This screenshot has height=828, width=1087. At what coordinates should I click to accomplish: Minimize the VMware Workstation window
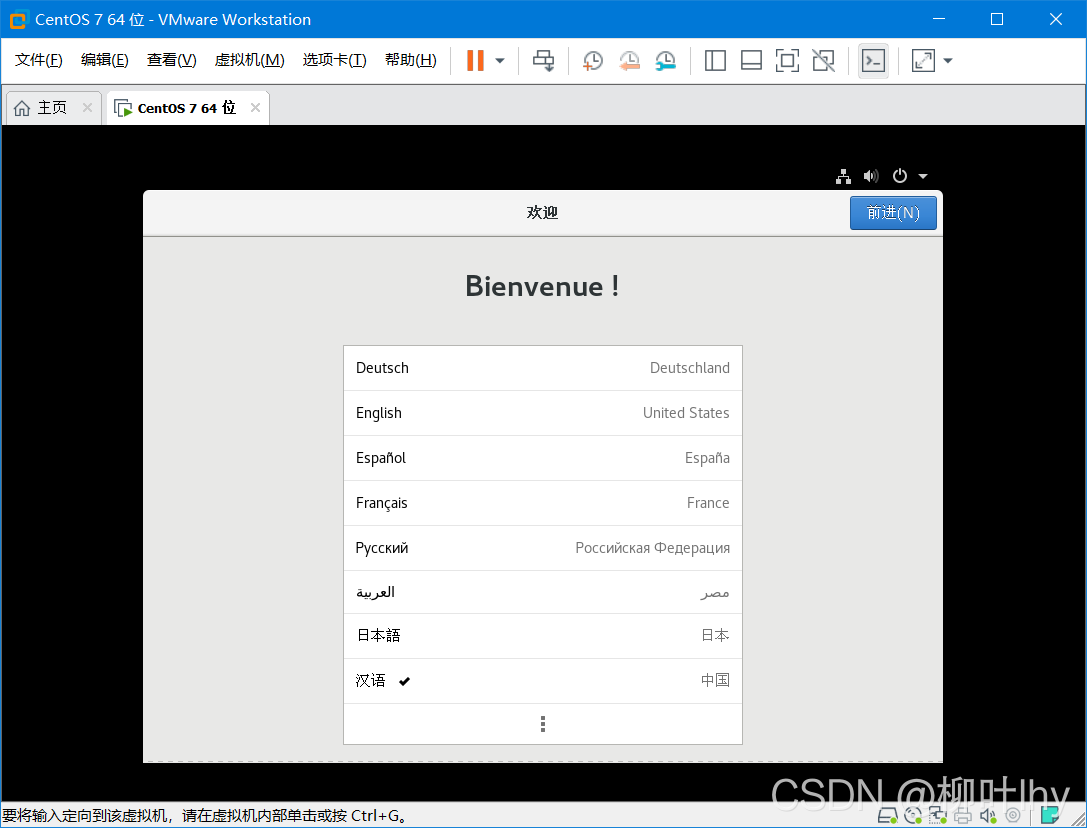[x=939, y=19]
